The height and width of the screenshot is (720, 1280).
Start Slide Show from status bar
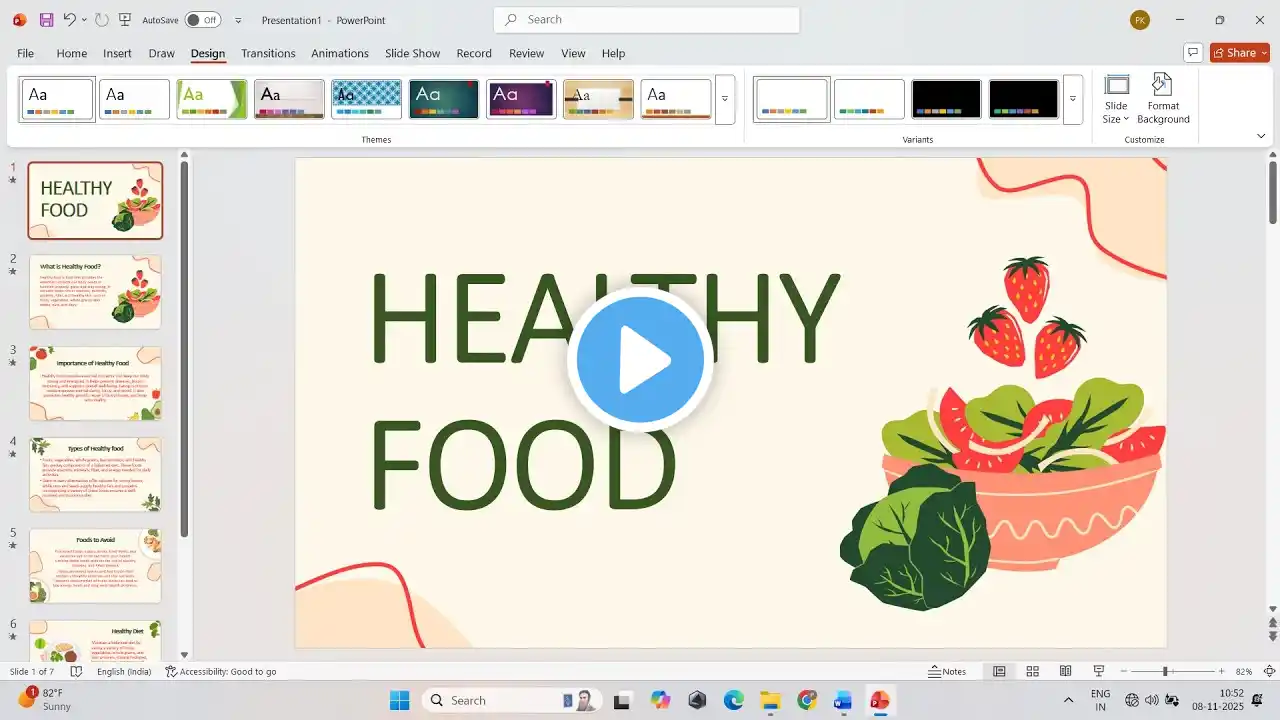pyautogui.click(x=1099, y=671)
